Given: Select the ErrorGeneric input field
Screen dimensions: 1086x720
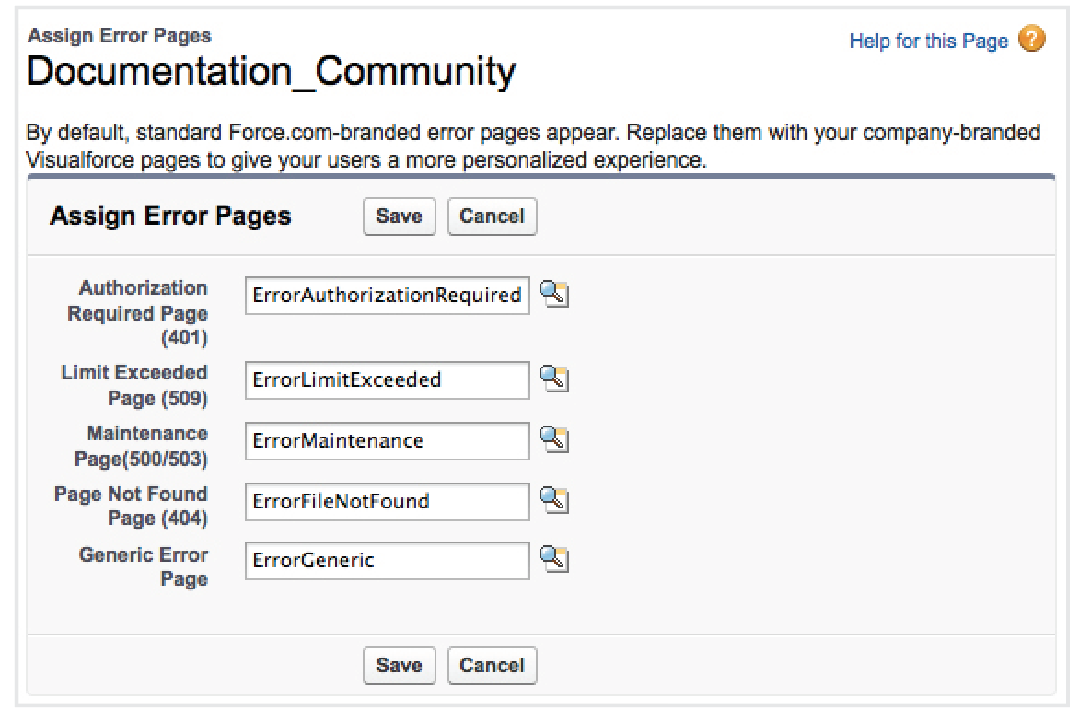Looking at the screenshot, I should 387,560.
